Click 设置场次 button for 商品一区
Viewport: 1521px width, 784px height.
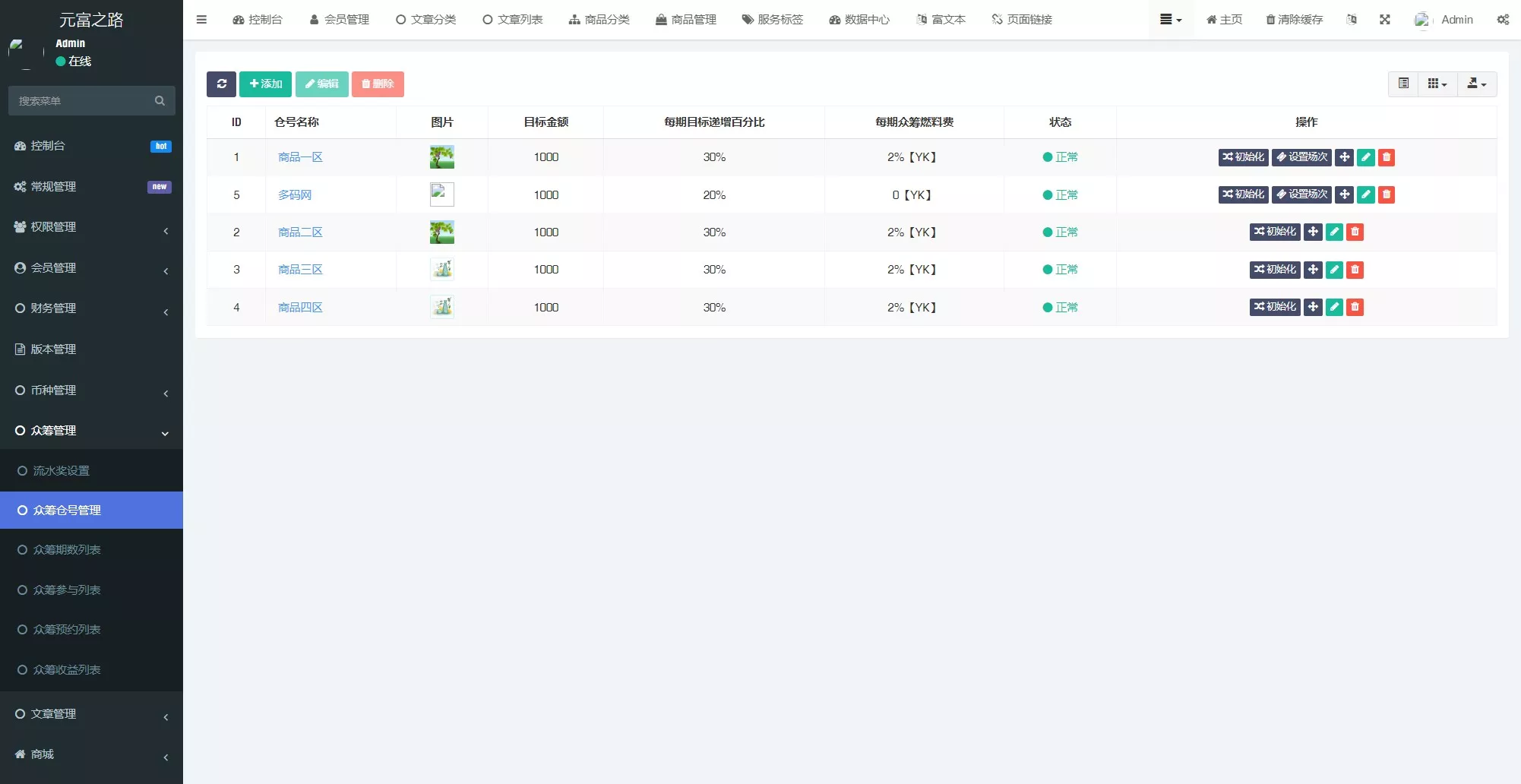click(x=1301, y=157)
